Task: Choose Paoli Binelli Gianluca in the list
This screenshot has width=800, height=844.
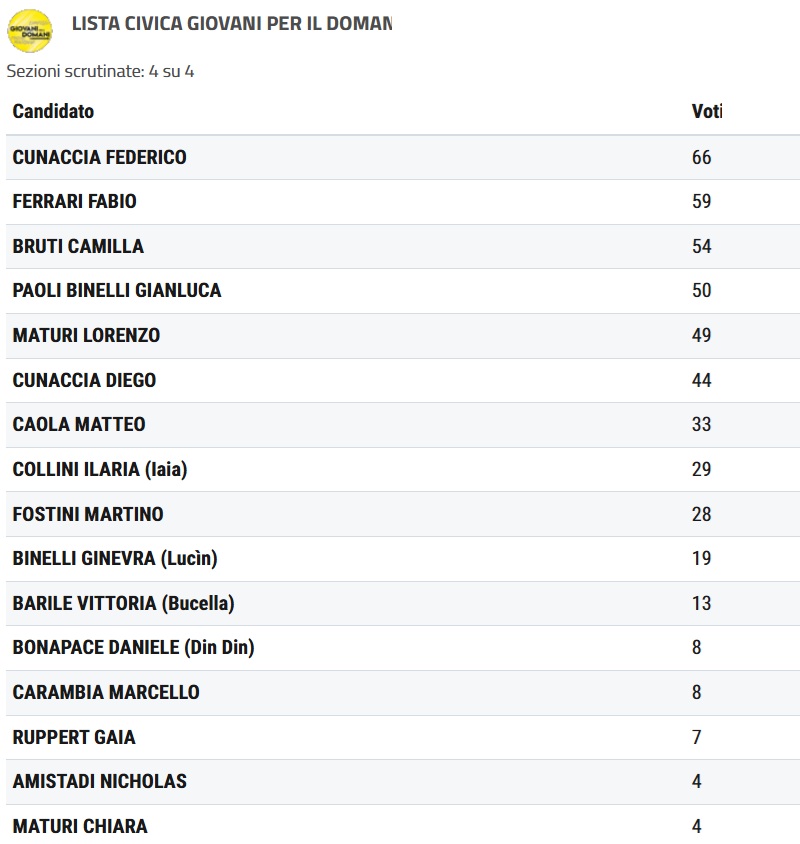Action: click(117, 290)
